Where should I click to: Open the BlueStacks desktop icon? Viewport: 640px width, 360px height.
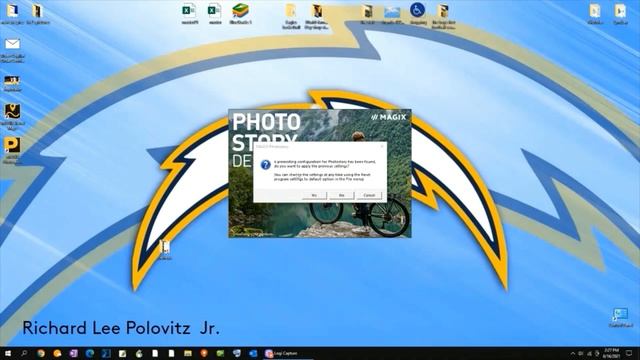pyautogui.click(x=240, y=13)
